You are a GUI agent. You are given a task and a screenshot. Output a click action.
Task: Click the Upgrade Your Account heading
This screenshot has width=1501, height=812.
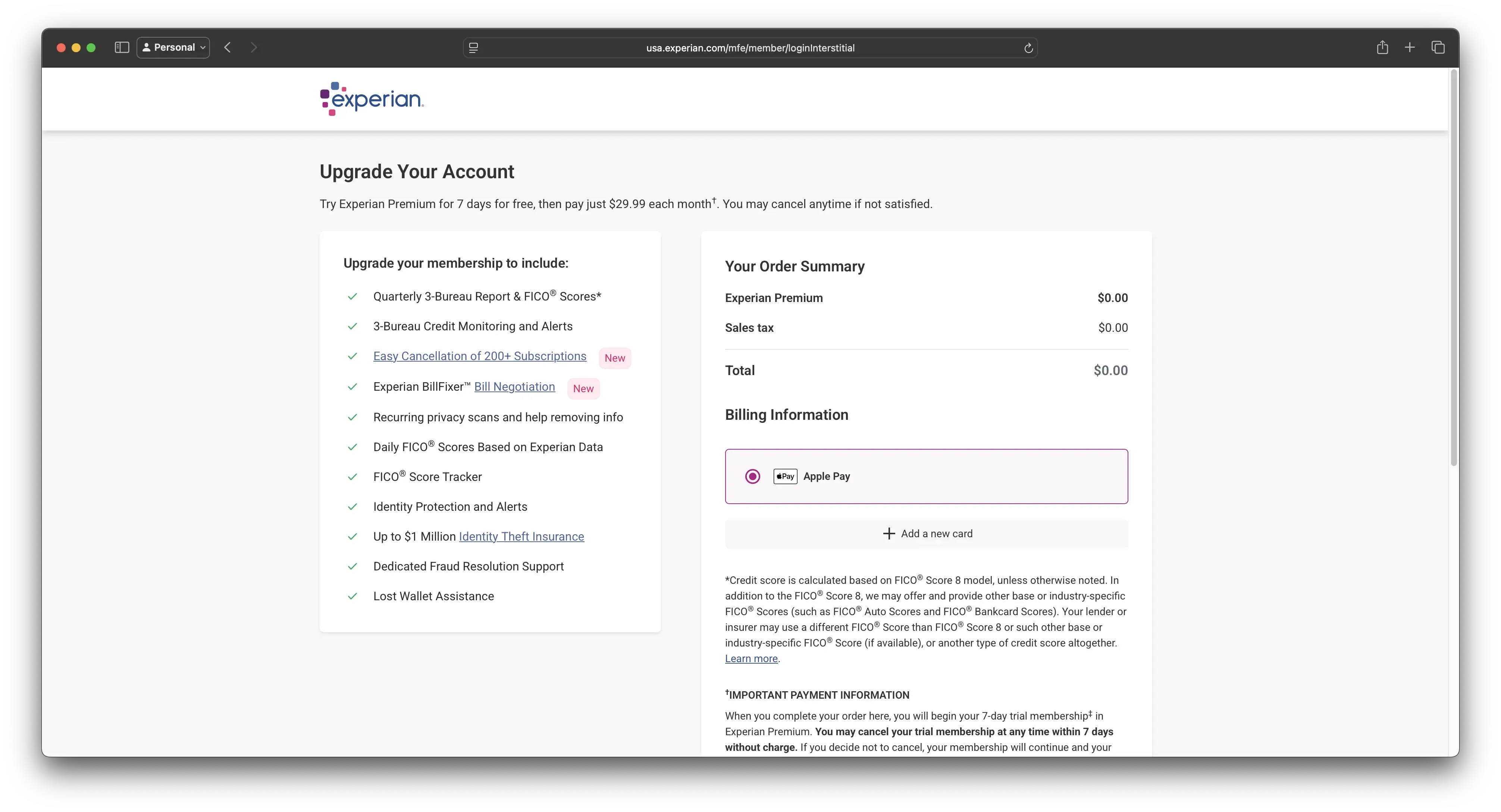[417, 172]
